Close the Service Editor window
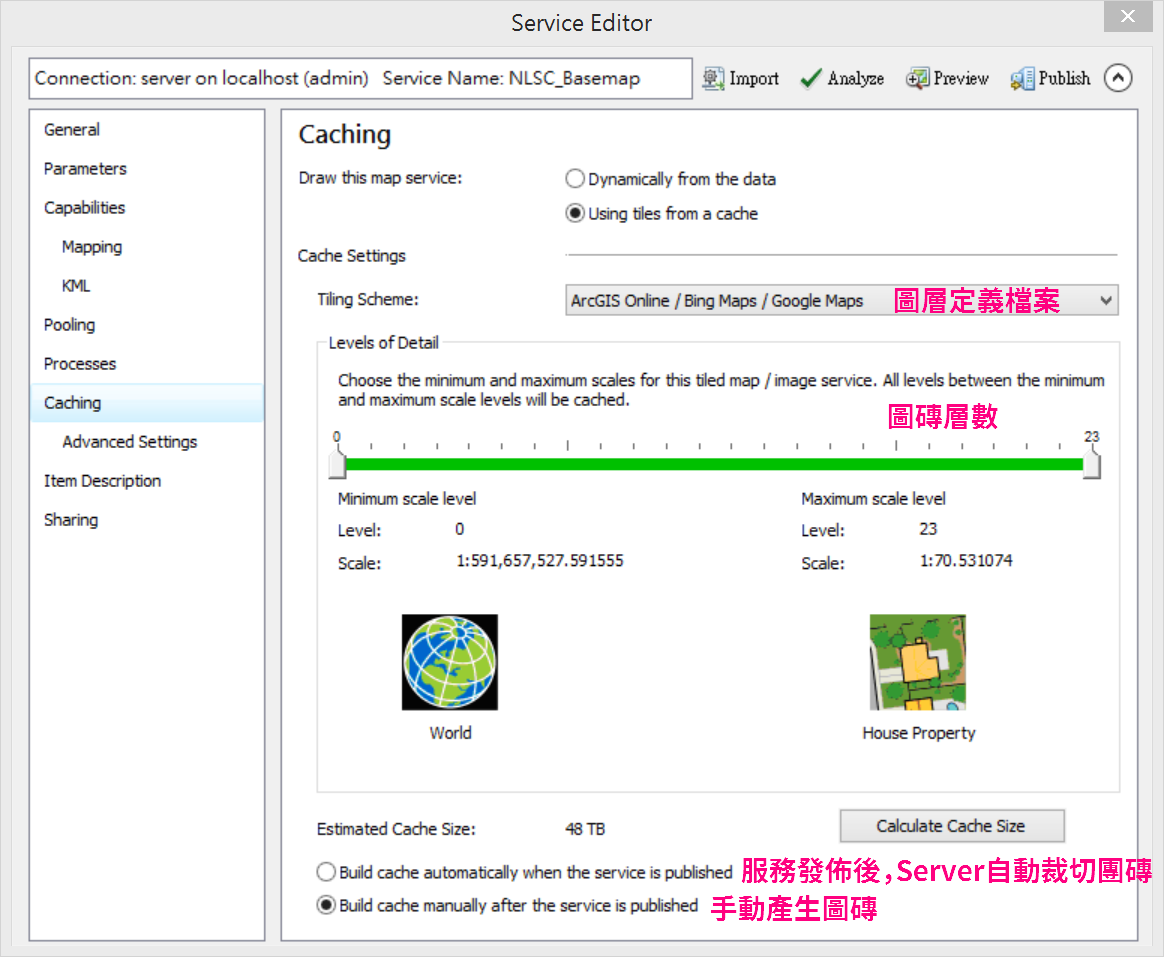1164x957 pixels. (1128, 16)
